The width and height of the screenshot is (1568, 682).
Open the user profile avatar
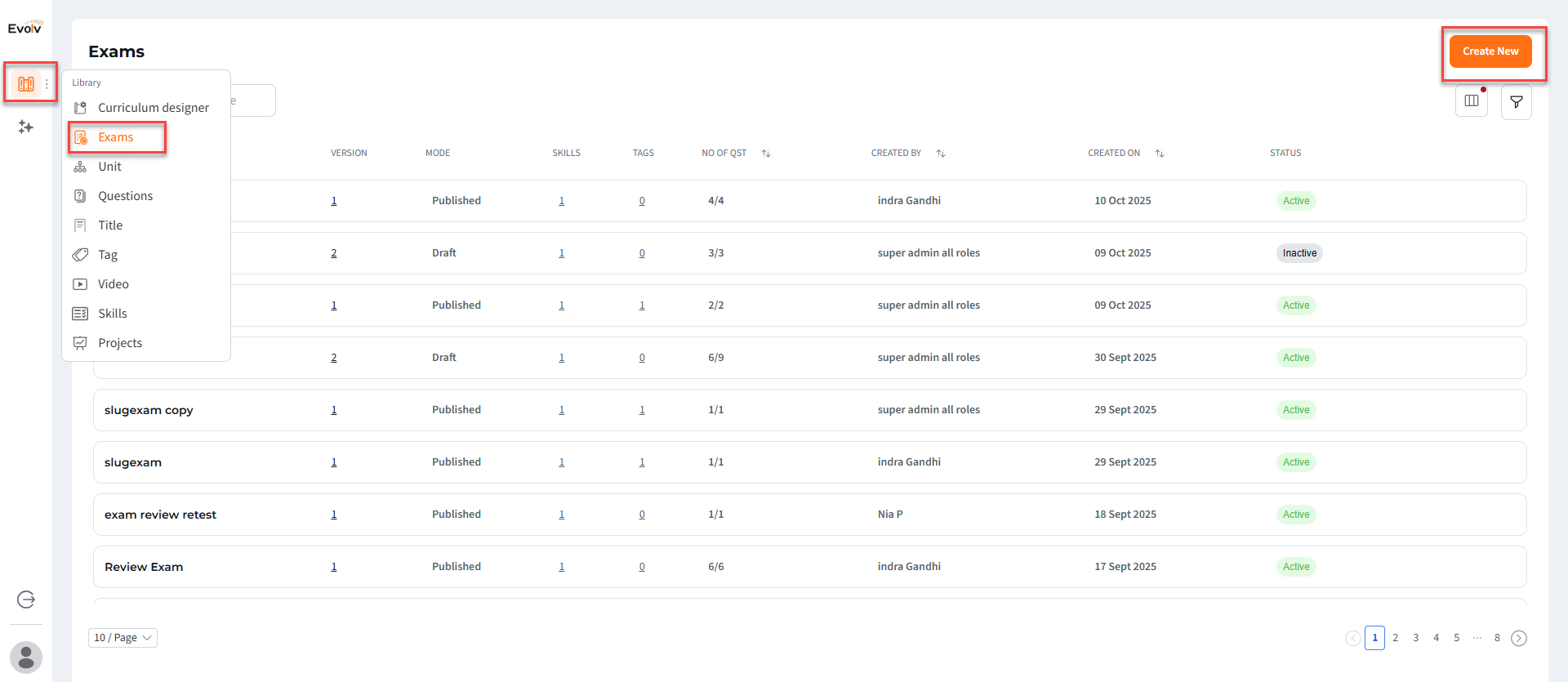tap(26, 657)
